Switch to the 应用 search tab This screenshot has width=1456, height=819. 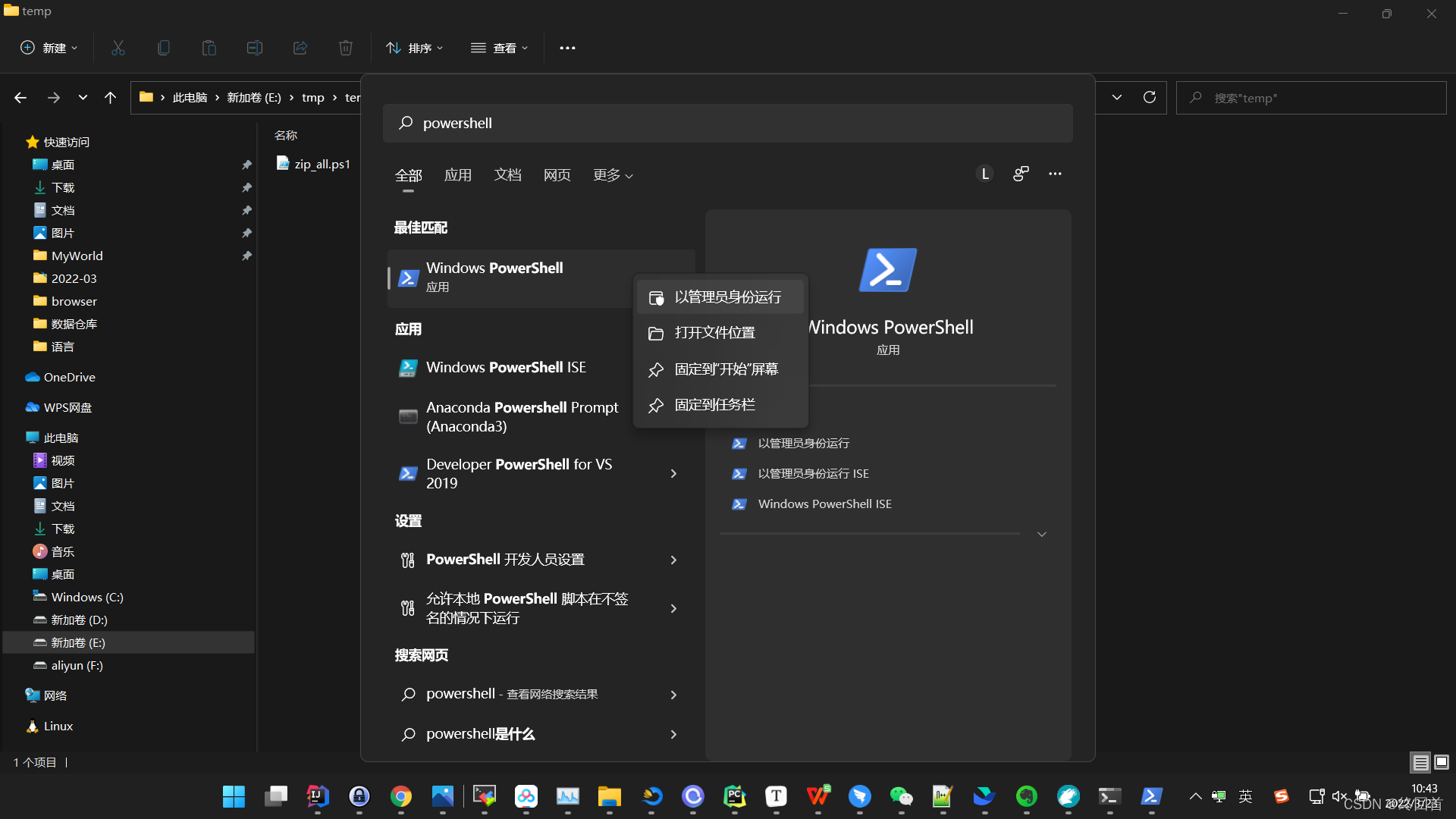pyautogui.click(x=457, y=175)
